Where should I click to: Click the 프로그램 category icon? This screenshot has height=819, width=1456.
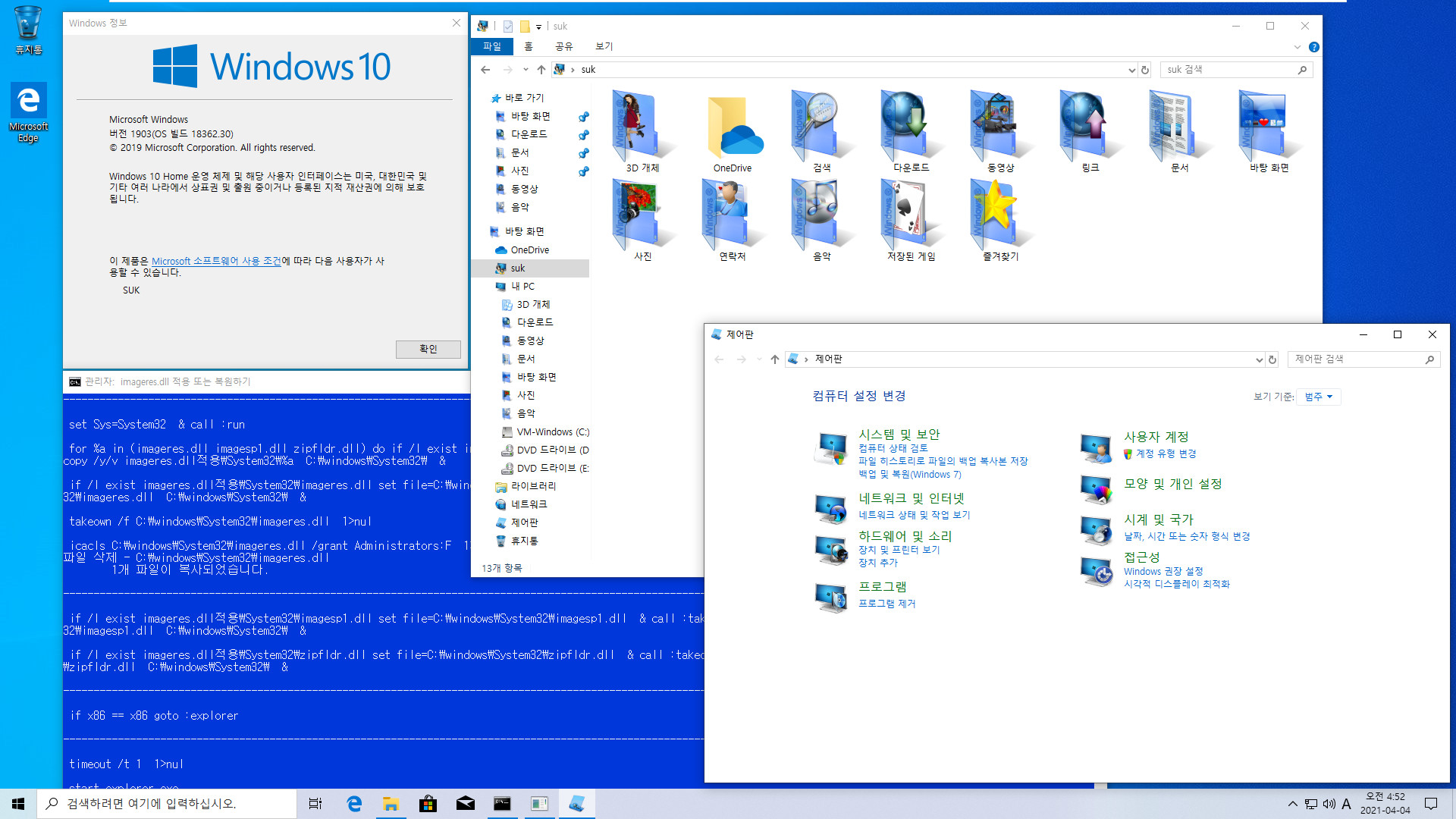830,598
